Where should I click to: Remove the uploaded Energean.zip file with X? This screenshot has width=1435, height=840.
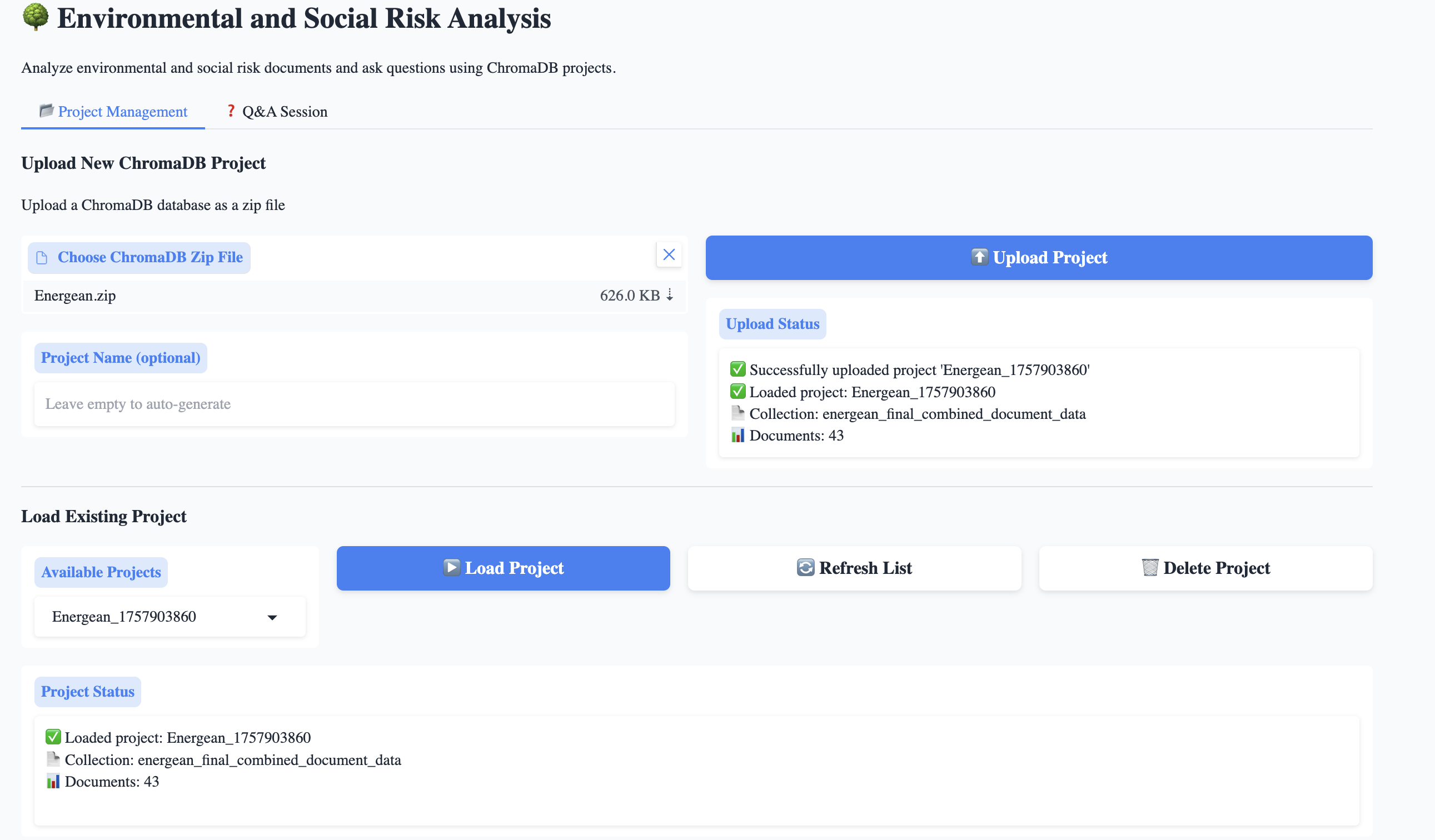(669, 254)
